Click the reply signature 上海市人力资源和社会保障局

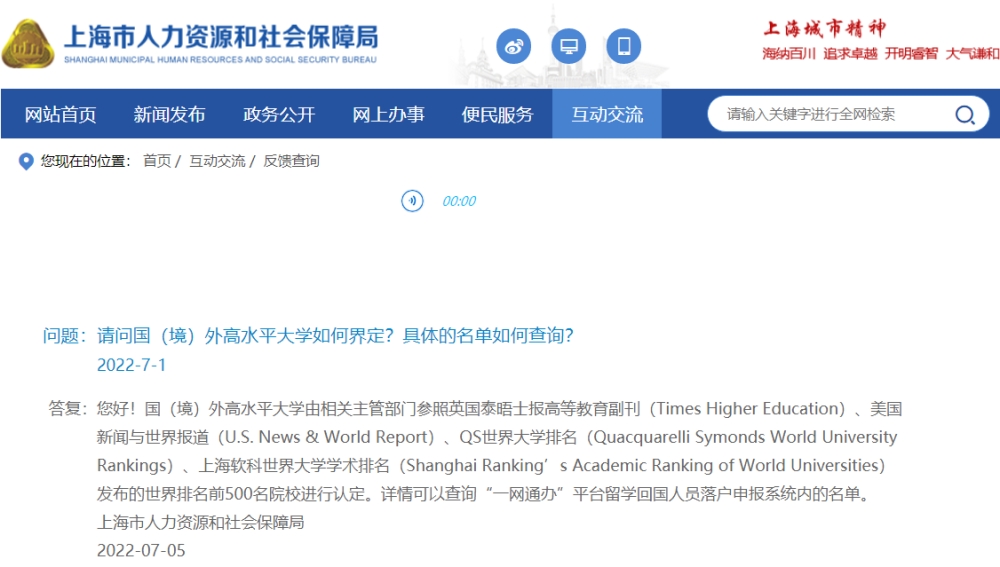pyautogui.click(x=200, y=522)
